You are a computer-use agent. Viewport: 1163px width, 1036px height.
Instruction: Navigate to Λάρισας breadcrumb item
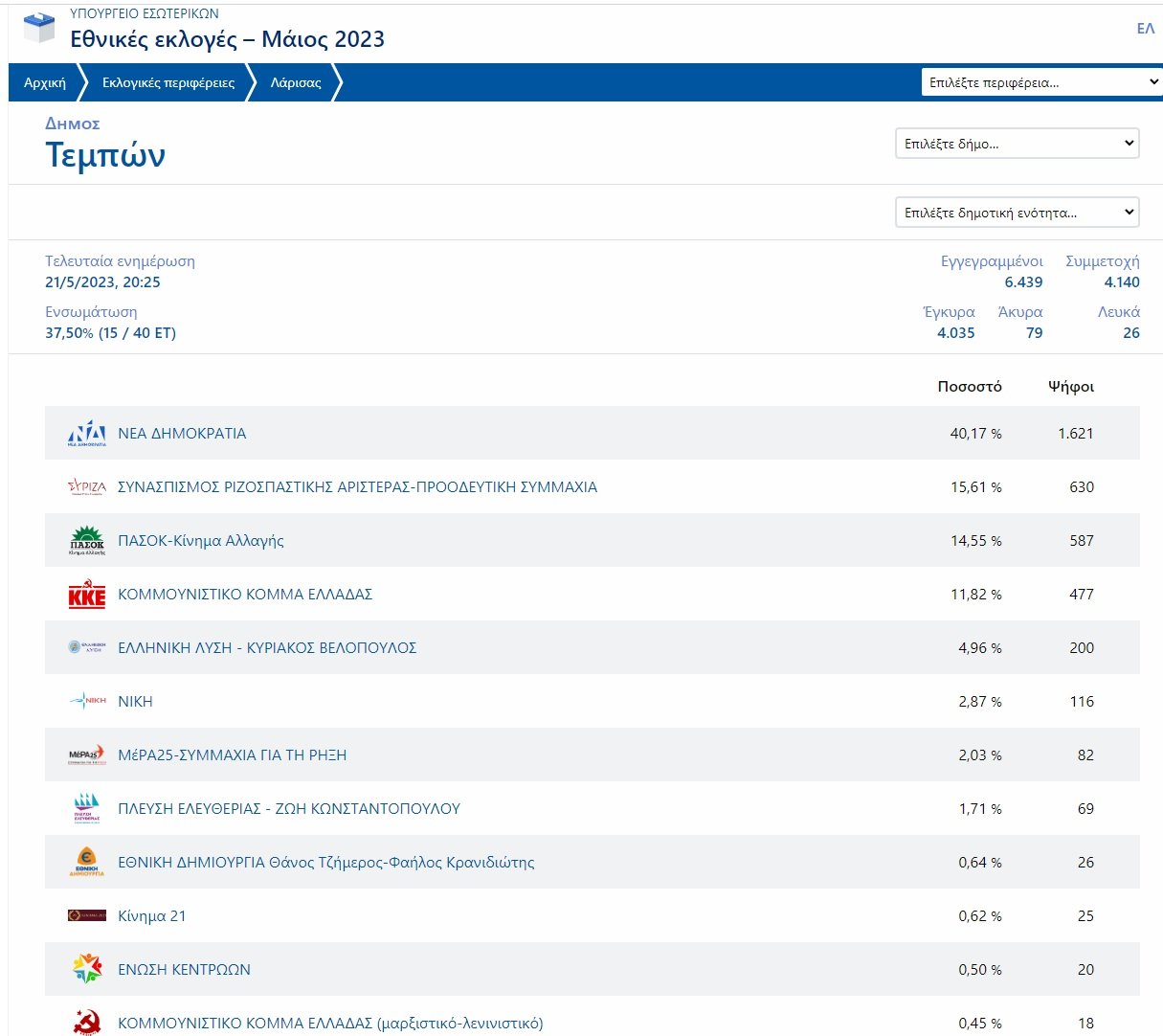[x=296, y=83]
